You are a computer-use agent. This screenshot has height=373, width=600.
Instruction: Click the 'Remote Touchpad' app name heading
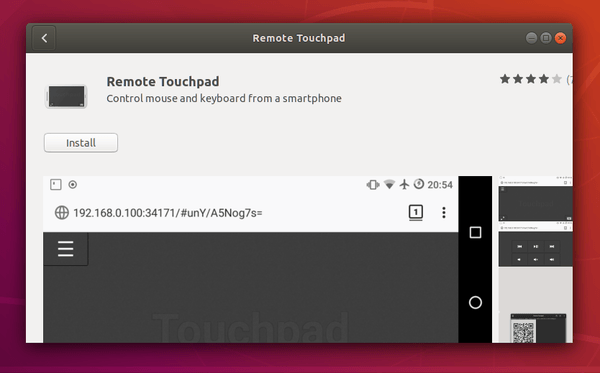click(163, 81)
